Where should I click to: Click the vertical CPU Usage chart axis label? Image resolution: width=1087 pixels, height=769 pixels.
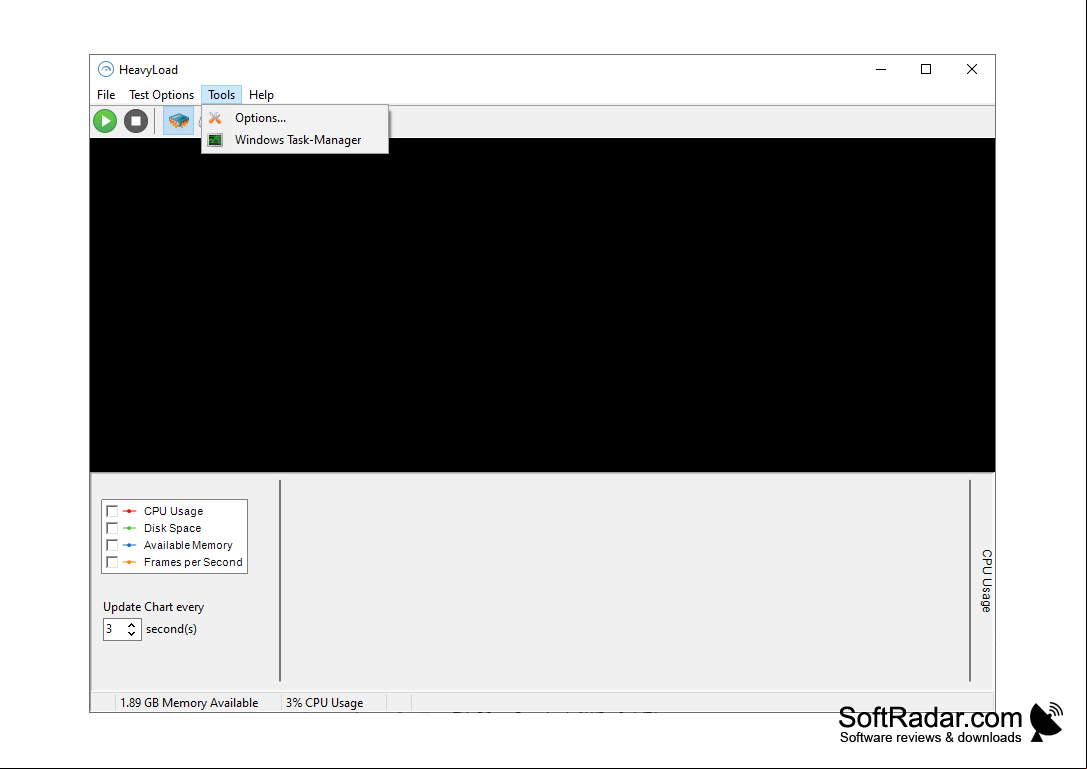986,581
